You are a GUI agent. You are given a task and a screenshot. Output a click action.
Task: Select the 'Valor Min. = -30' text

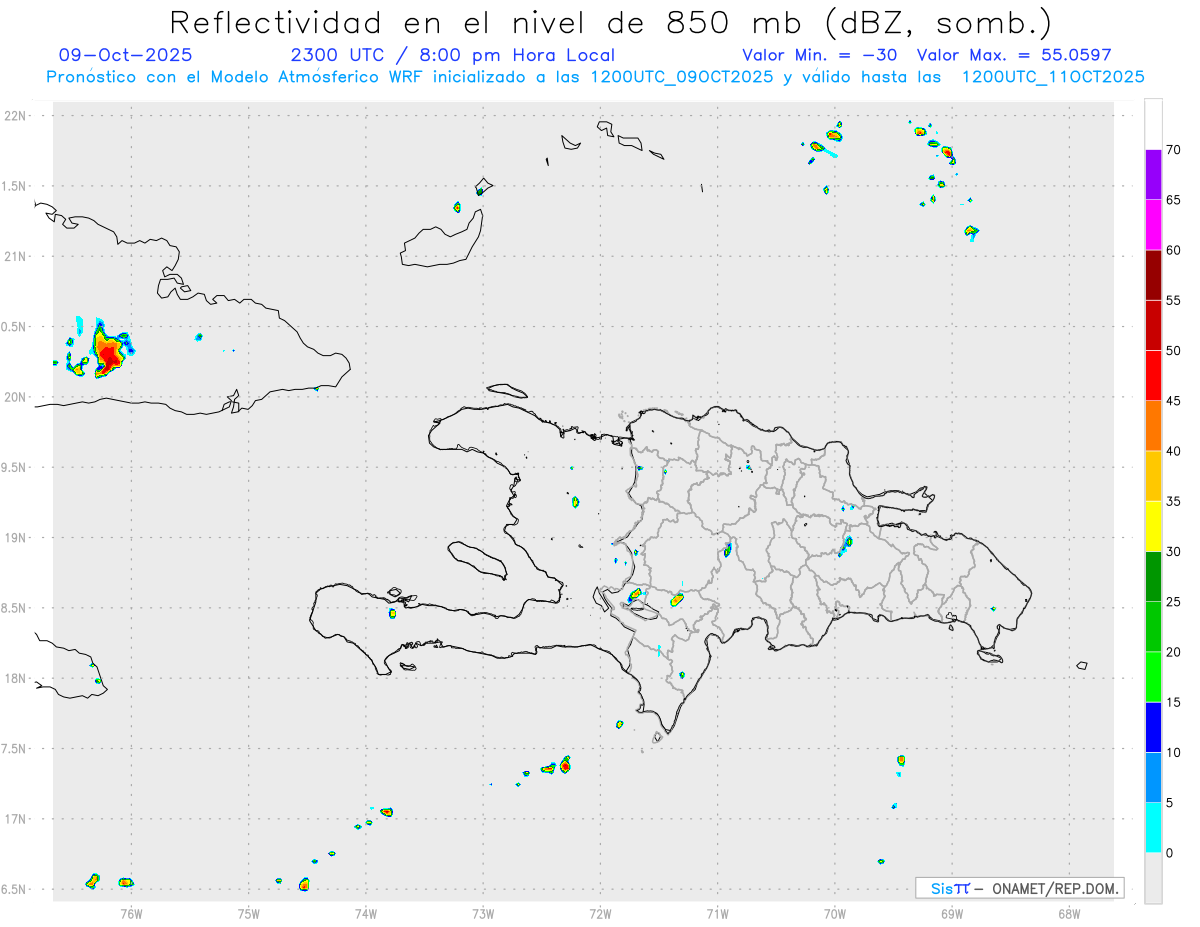pyautogui.click(x=819, y=56)
